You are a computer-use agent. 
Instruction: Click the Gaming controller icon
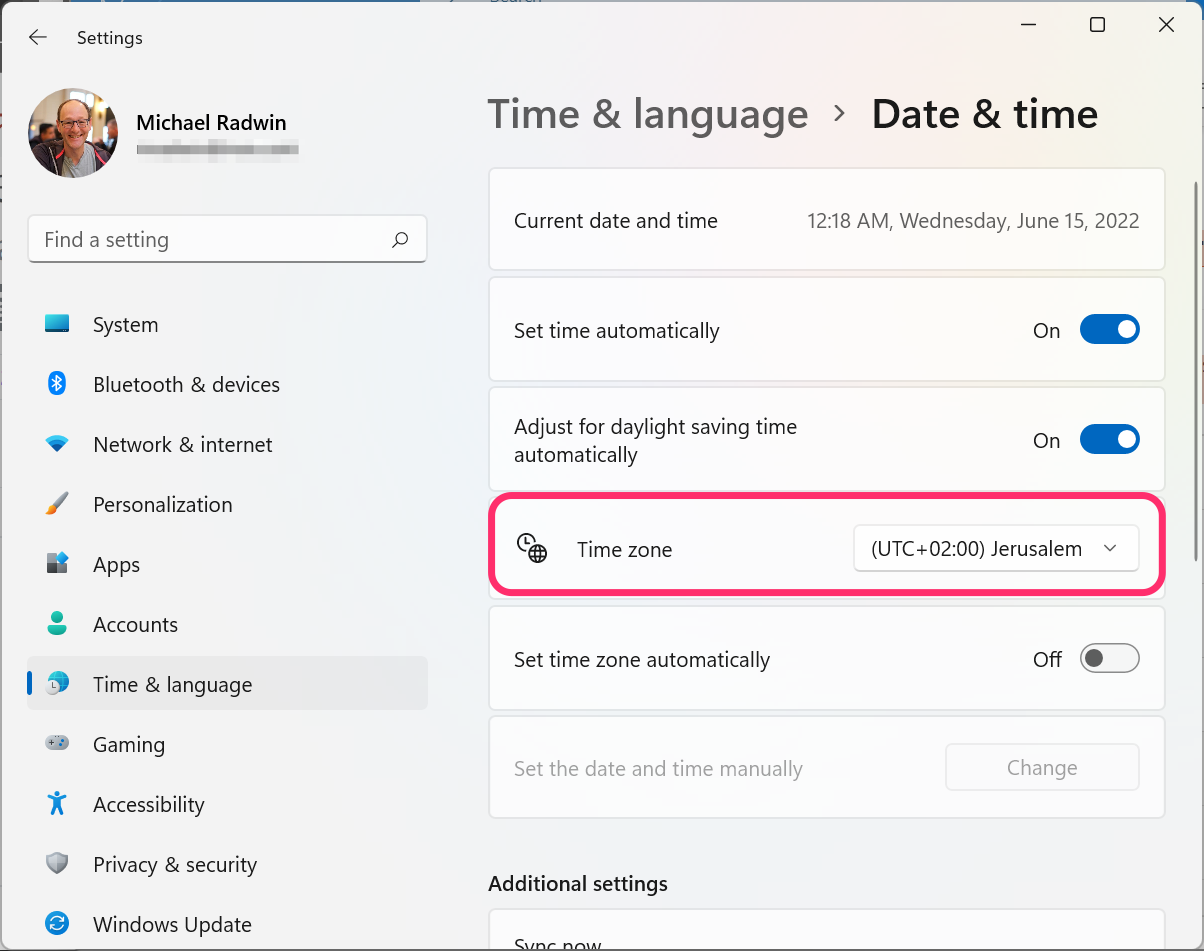[57, 744]
